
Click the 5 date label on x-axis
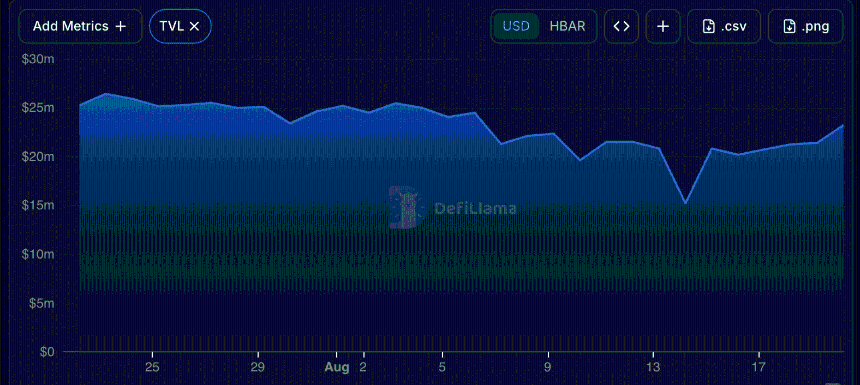point(442,367)
